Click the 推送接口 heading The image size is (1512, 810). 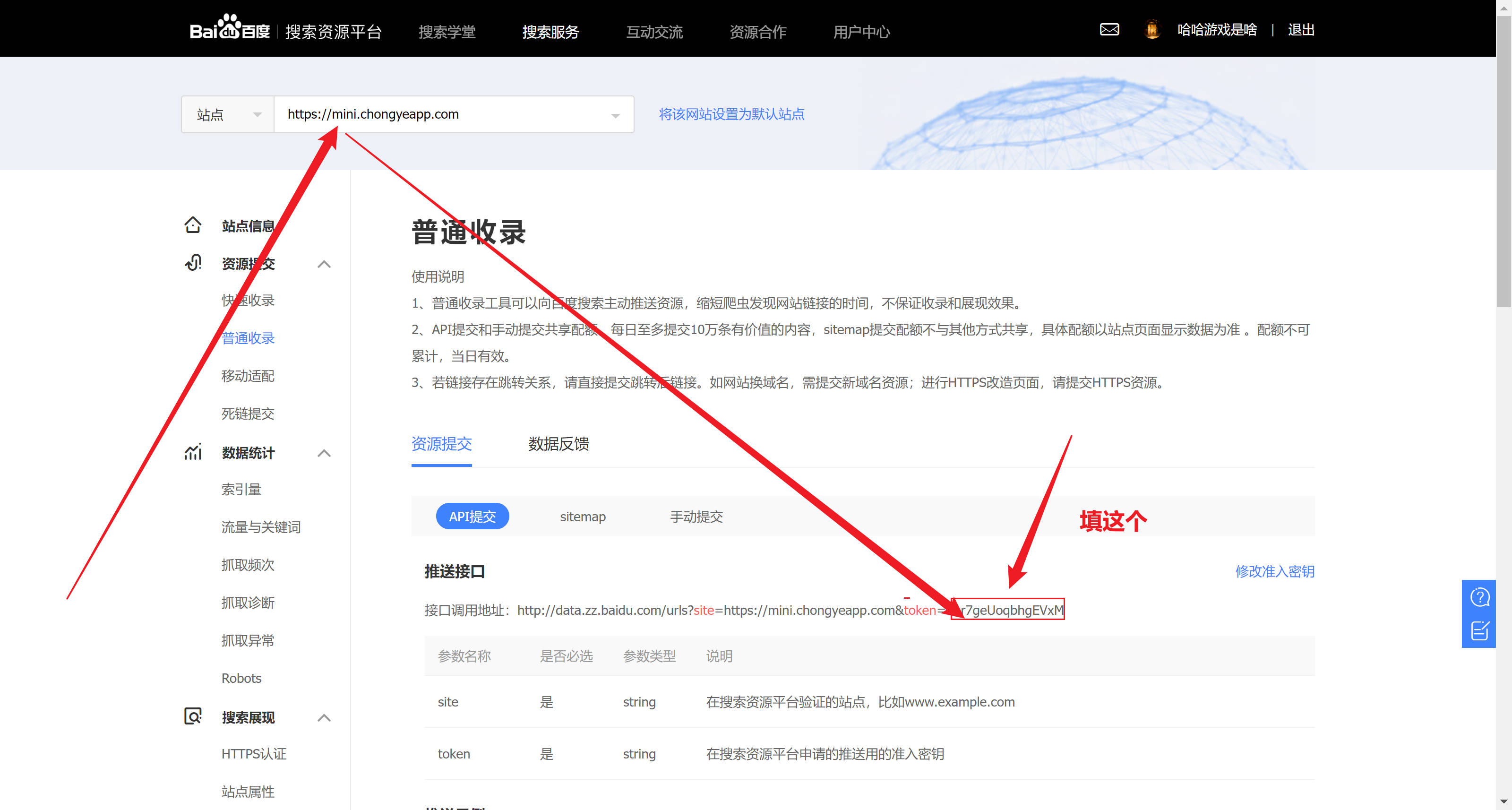pos(455,571)
